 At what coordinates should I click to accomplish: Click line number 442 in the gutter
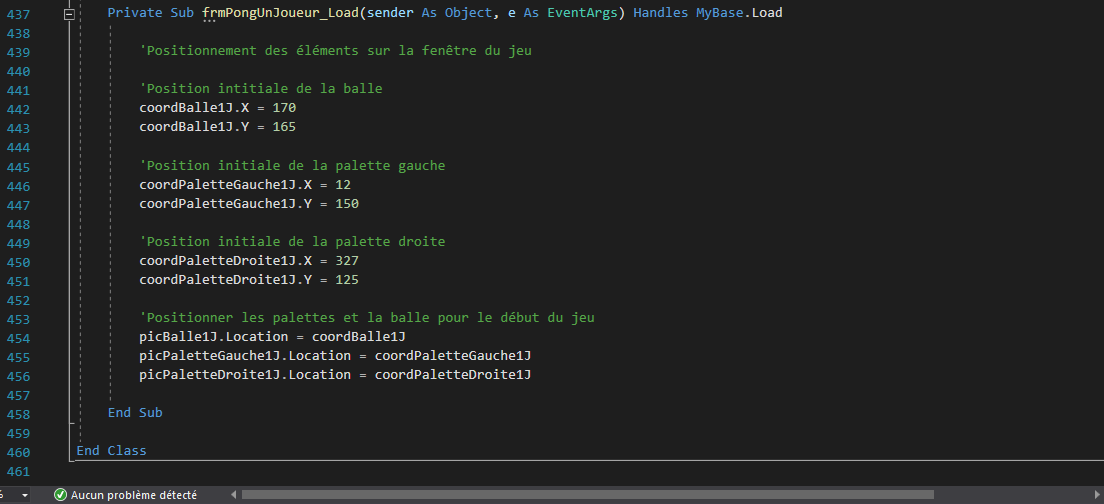coord(18,109)
